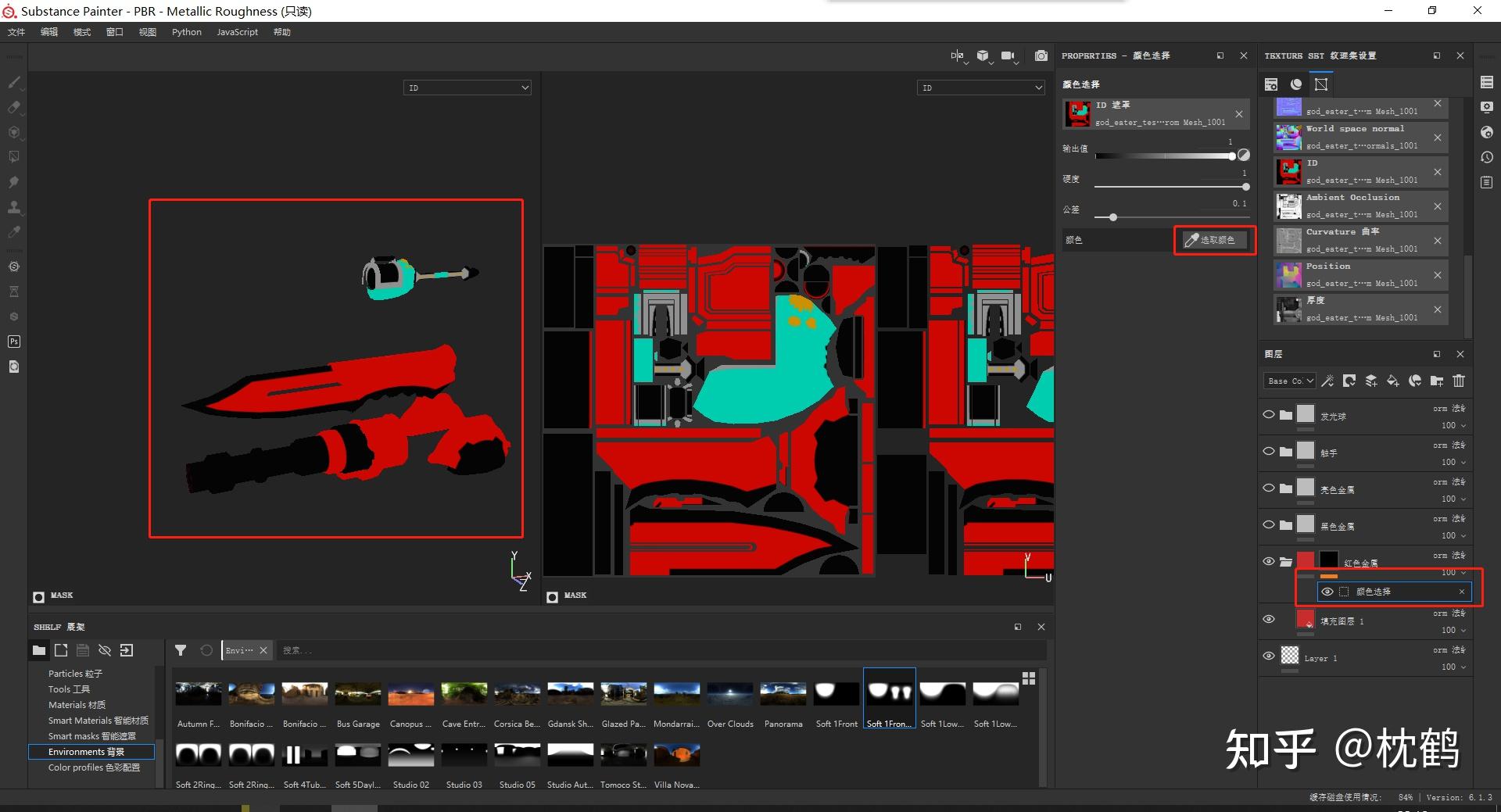The image size is (1501, 812).
Task: Click the shelf filter funnel icon
Action: [x=181, y=650]
